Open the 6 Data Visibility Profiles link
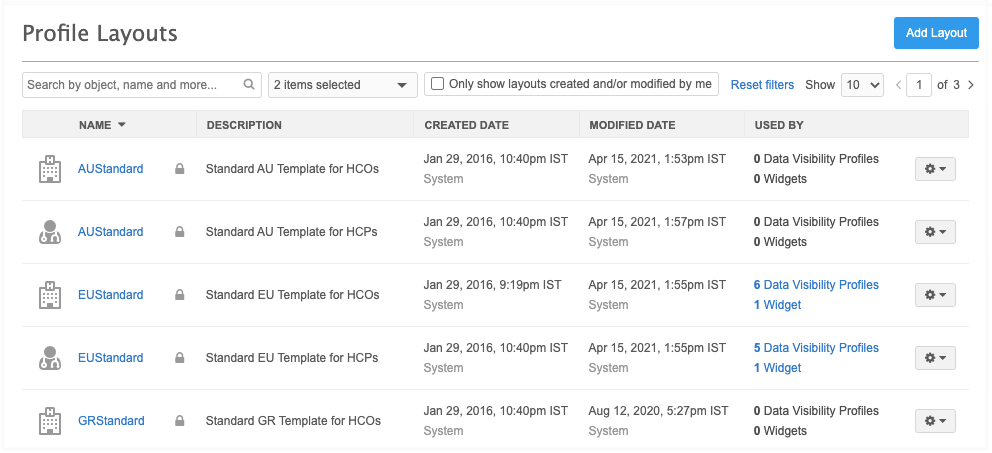Screen dimensions: 992x453 pyautogui.click(x=816, y=285)
